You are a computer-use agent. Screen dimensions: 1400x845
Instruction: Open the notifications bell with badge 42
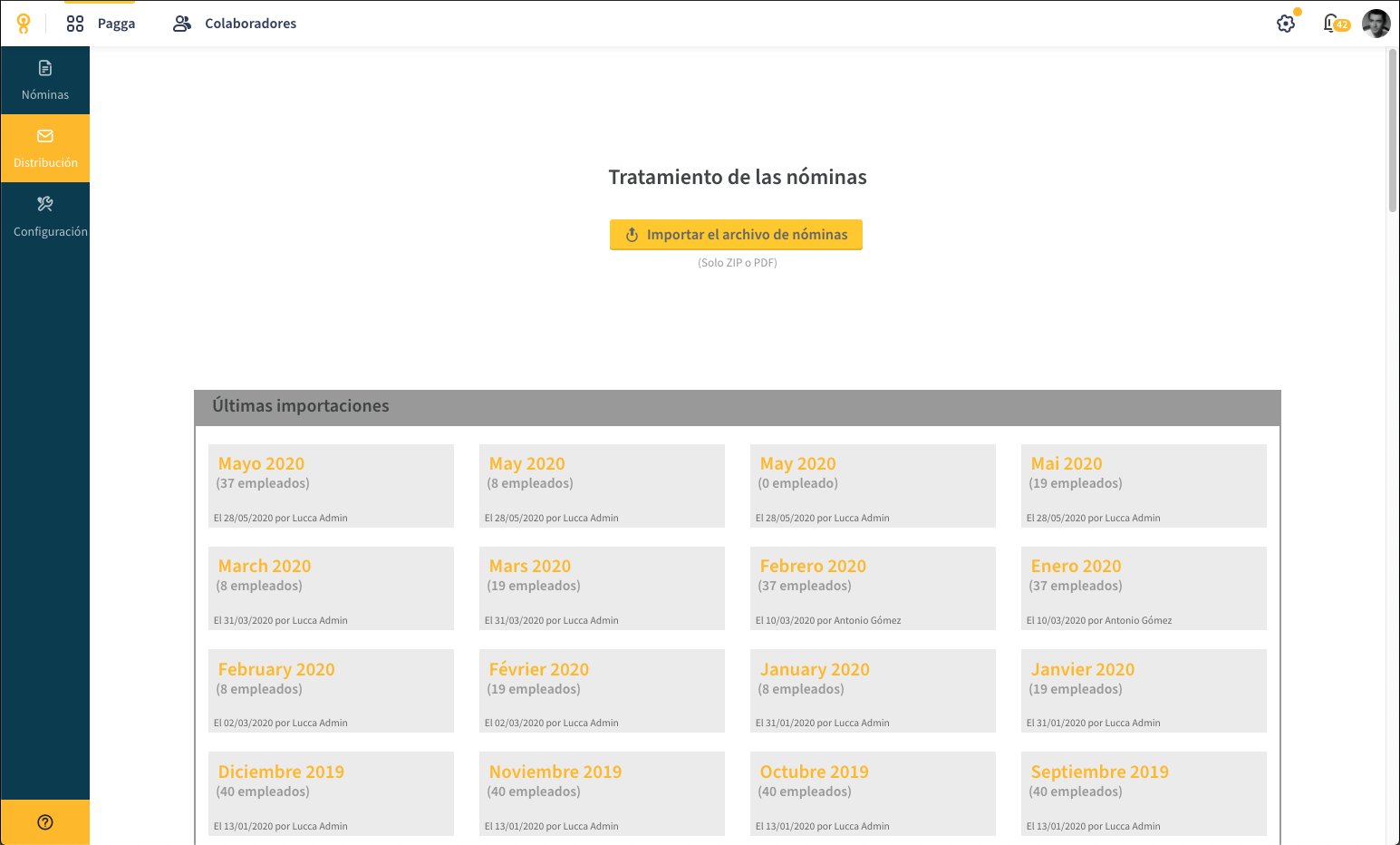(1335, 24)
